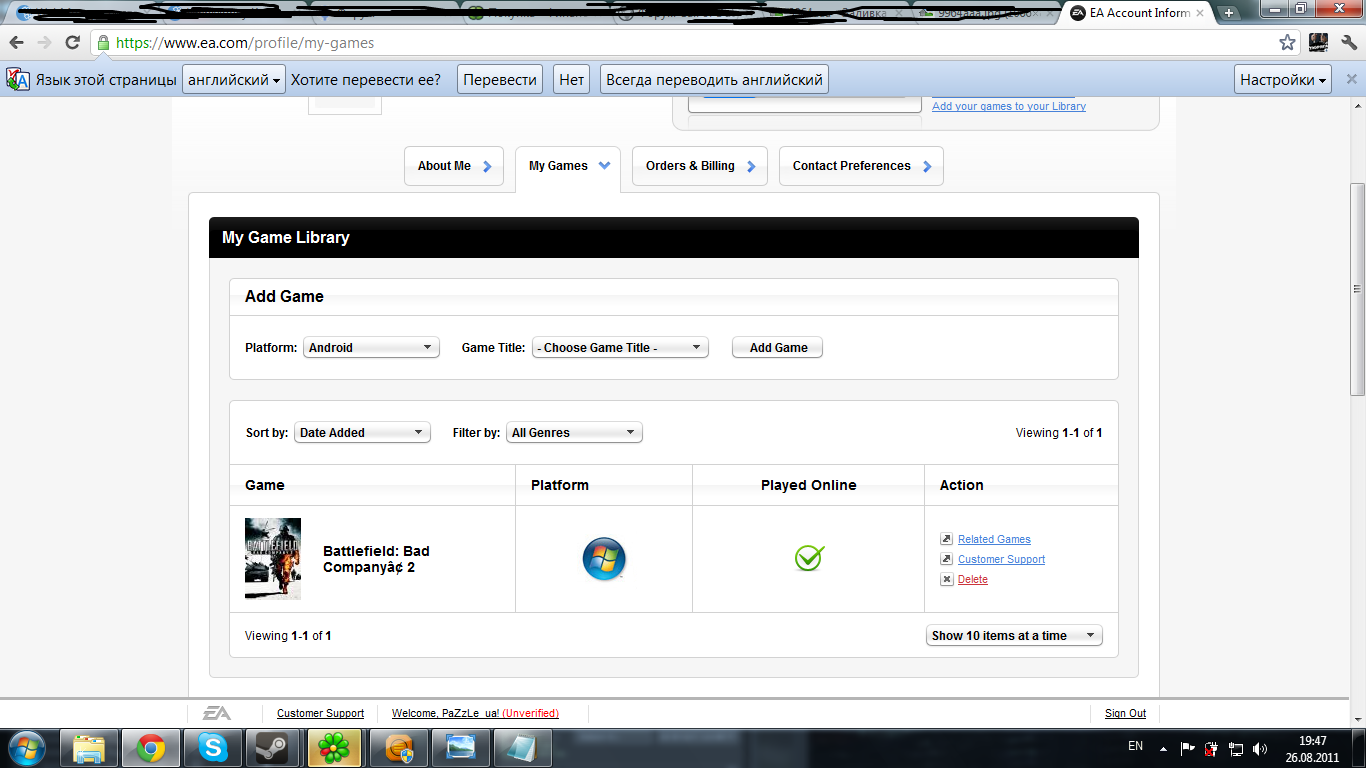Open Skype from the taskbar
1366x768 pixels.
click(x=212, y=748)
